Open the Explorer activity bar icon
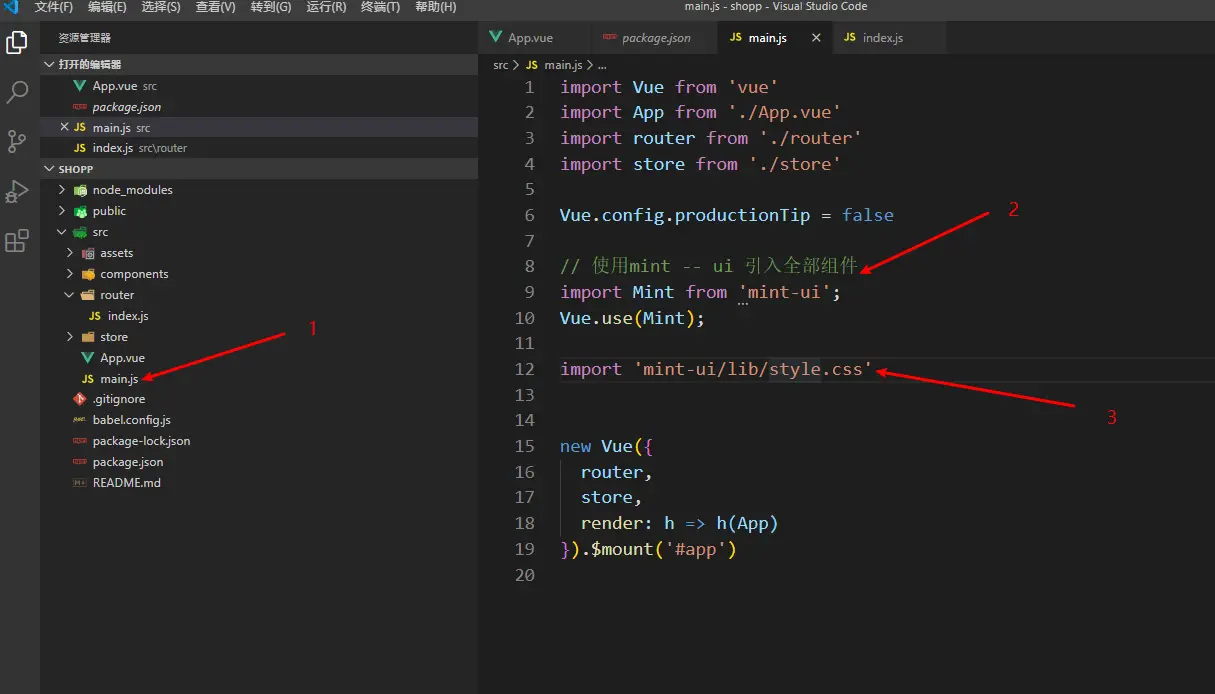This screenshot has width=1215, height=694. pos(17,43)
